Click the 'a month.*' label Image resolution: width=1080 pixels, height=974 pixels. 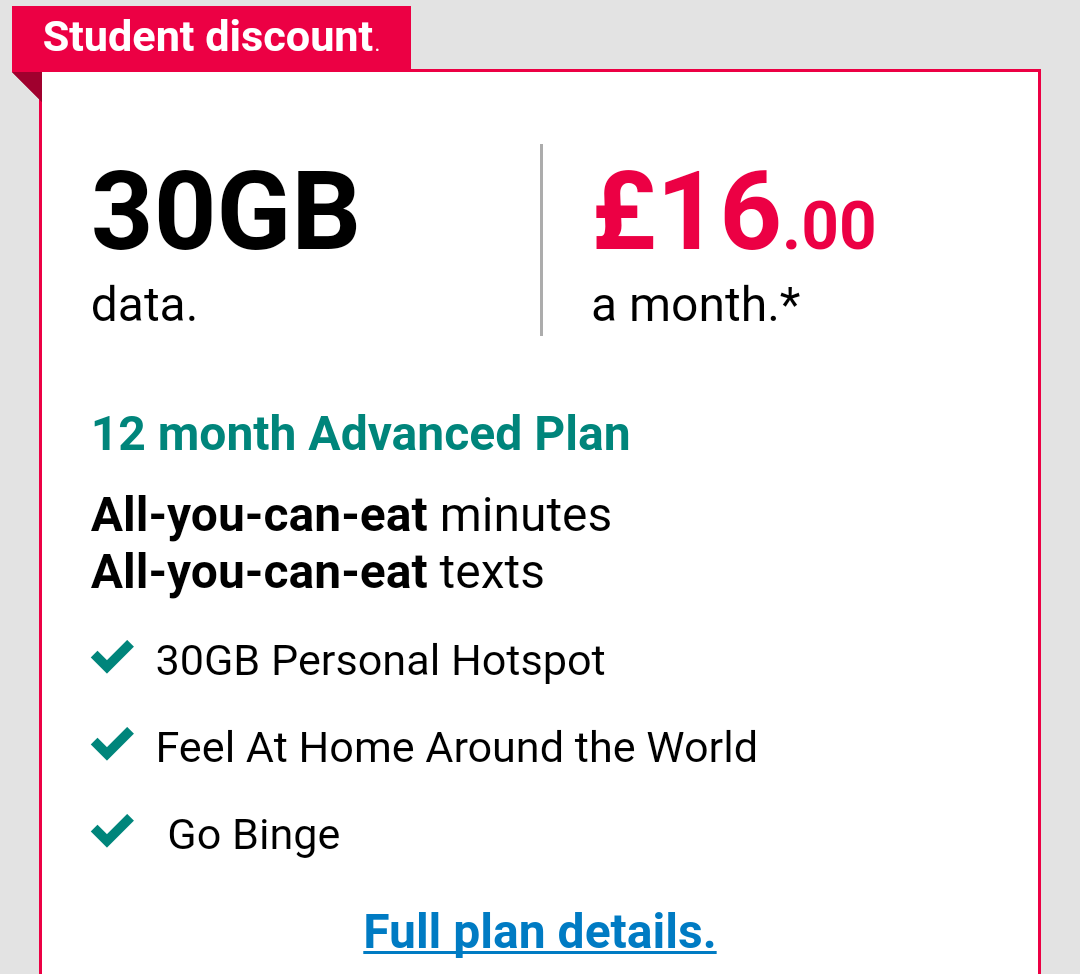(696, 304)
